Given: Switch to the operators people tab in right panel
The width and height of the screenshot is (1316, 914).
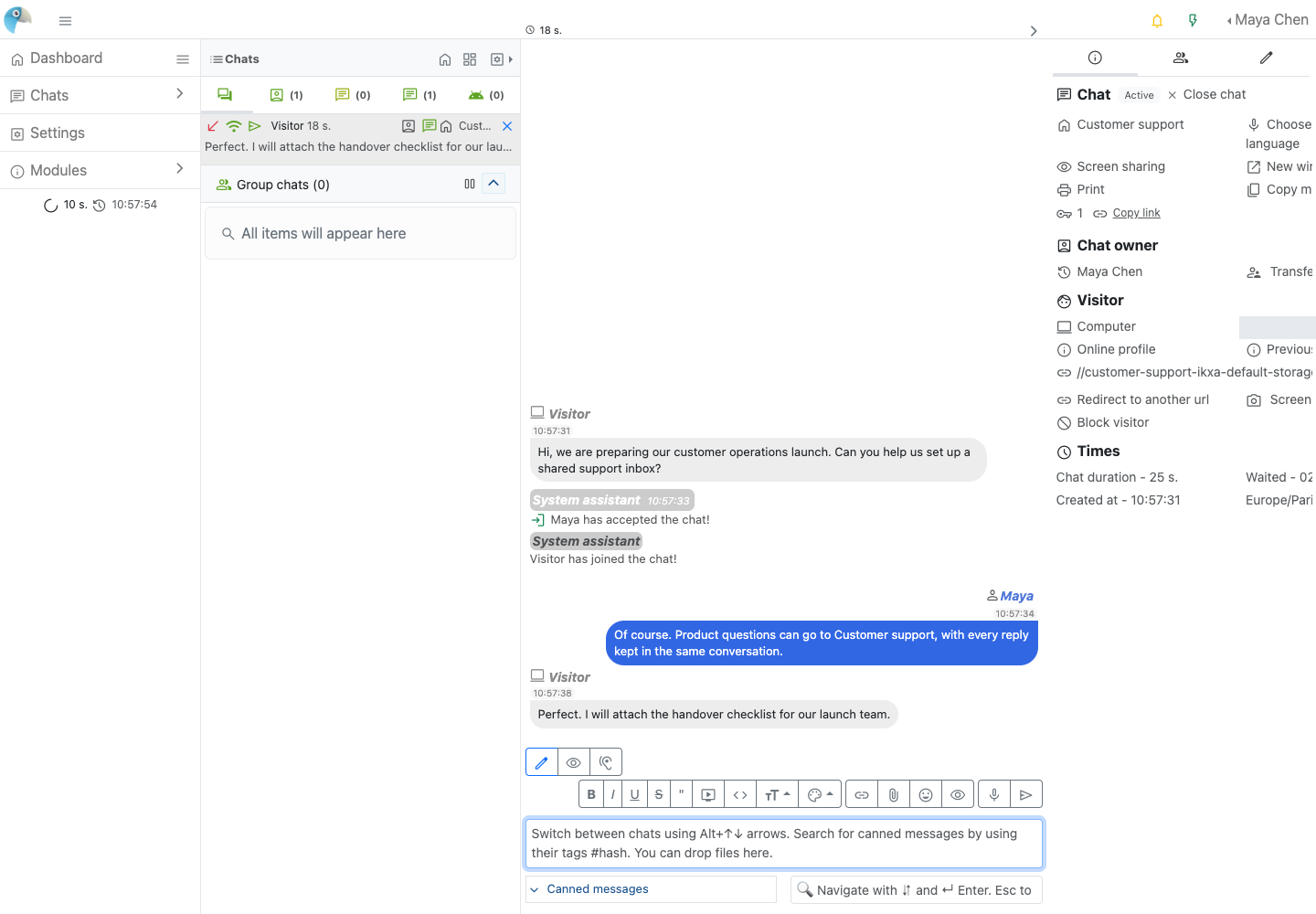Looking at the screenshot, I should [1181, 58].
